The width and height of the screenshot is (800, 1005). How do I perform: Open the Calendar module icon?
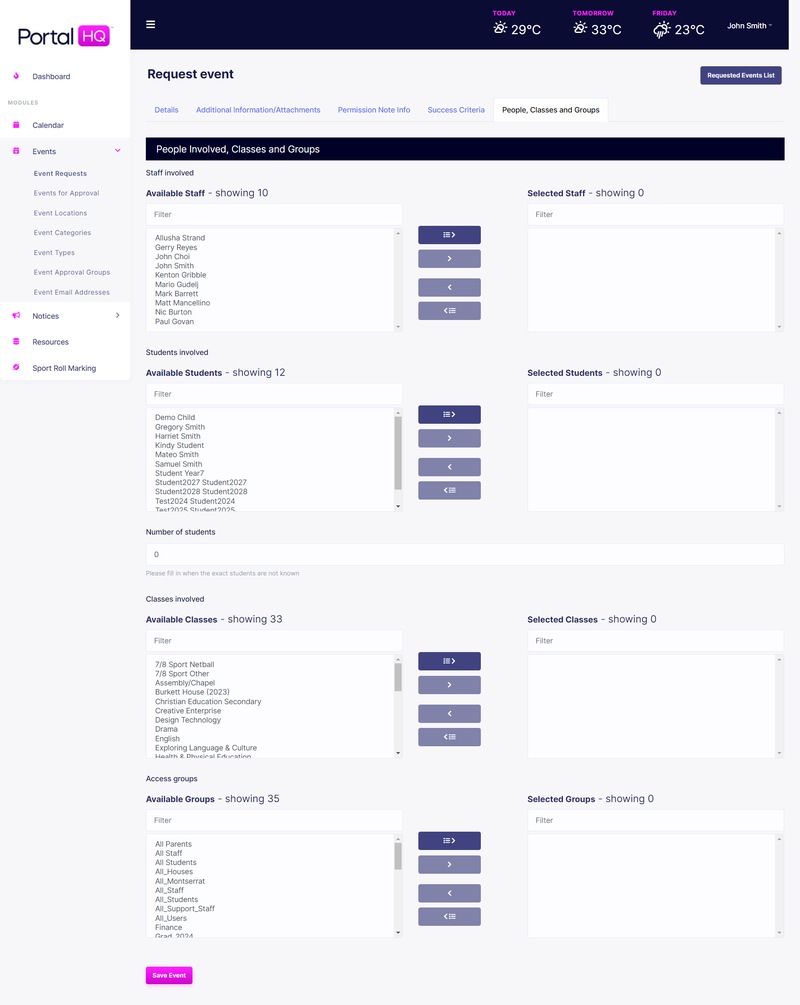pos(14,124)
